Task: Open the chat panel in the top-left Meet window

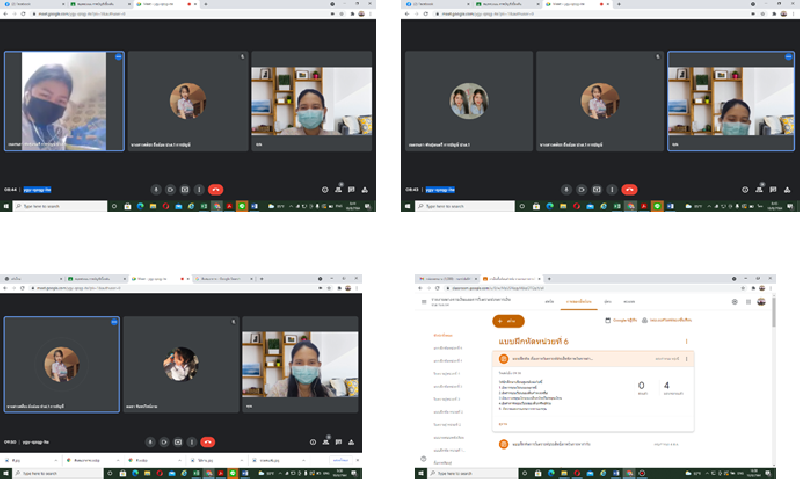Action: 353,189
